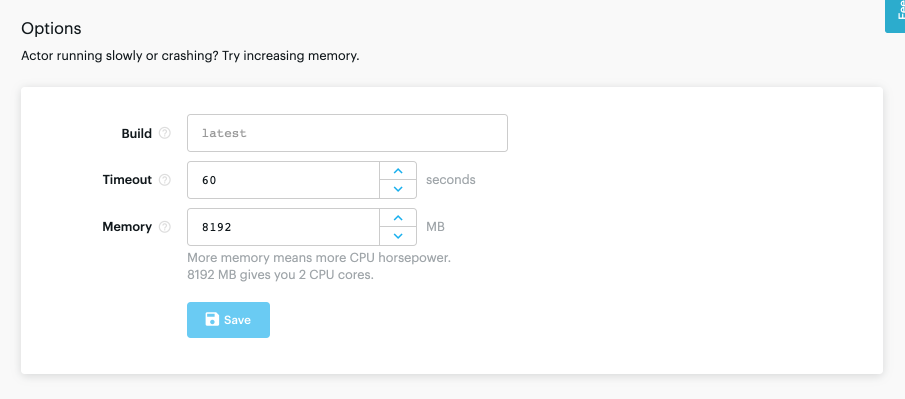Viewport: 905px width, 399px height.
Task: Open the Feedback side tab
Action: click(895, 16)
